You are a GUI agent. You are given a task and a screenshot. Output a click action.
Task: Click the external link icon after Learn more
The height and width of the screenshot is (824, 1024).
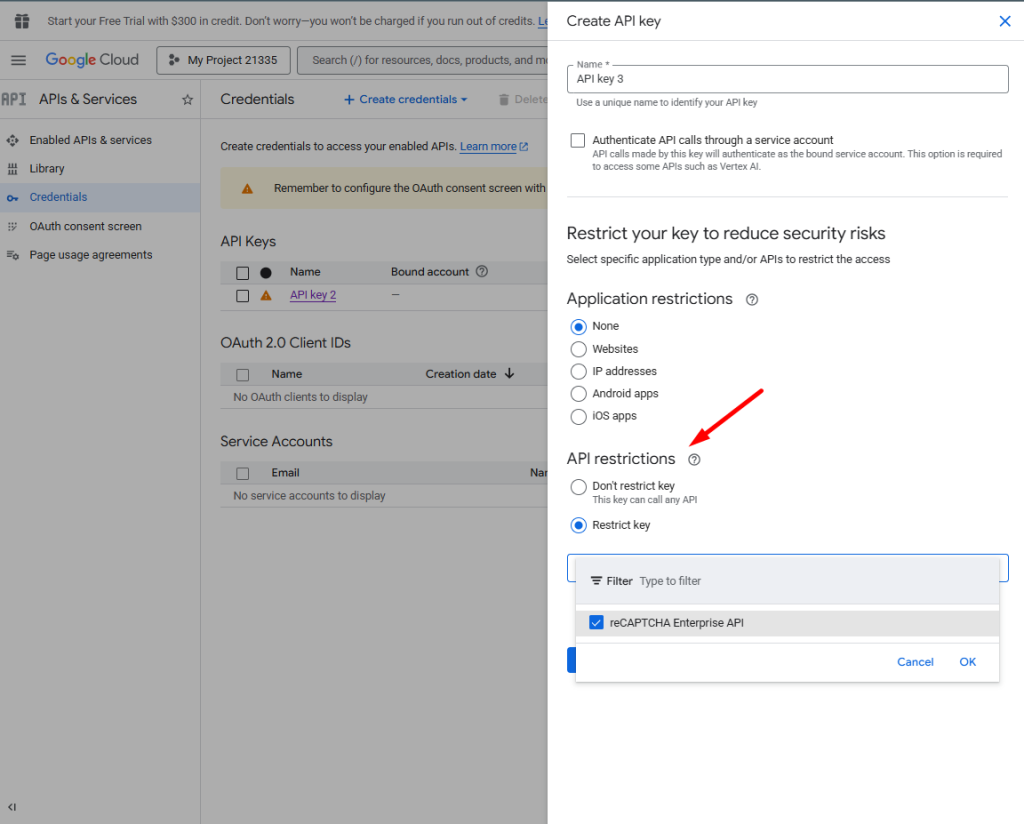[524, 147]
